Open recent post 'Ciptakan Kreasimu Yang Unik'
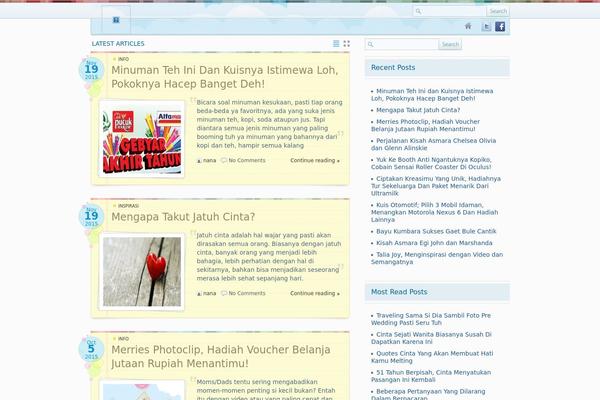The height and width of the screenshot is (400, 600). click(x=436, y=186)
